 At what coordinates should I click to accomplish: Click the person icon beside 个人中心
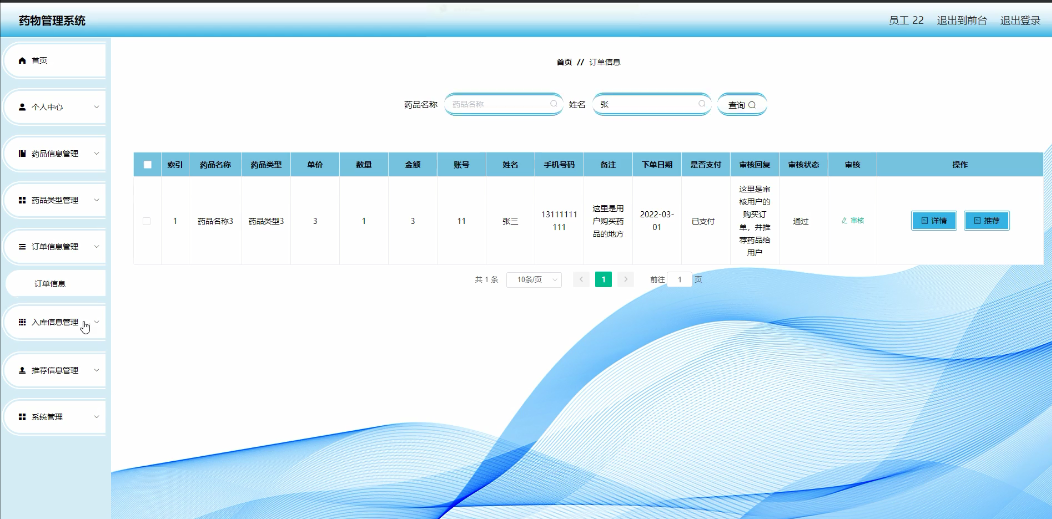pyautogui.click(x=22, y=107)
